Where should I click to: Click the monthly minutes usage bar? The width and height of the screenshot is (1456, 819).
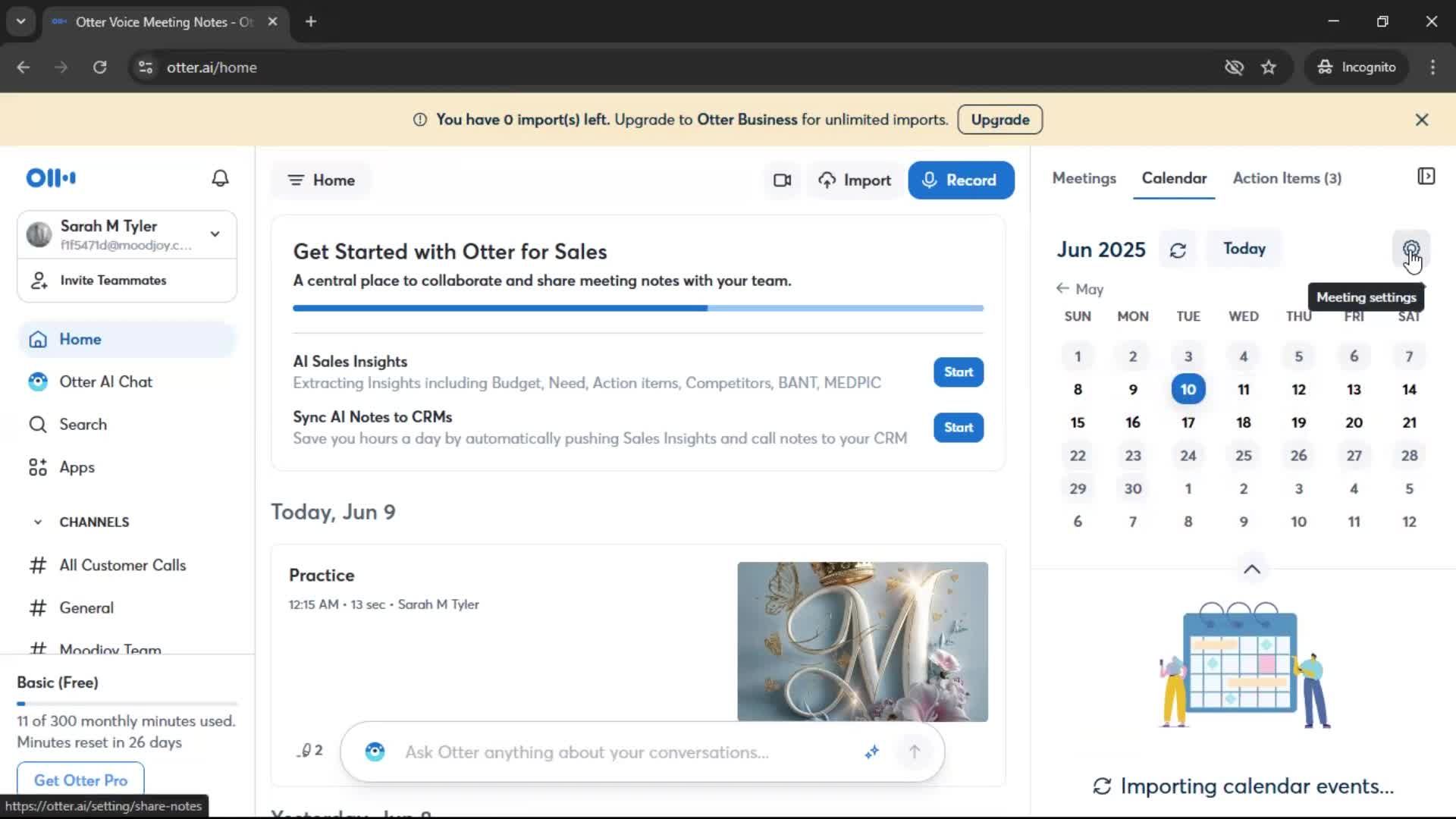click(x=127, y=704)
